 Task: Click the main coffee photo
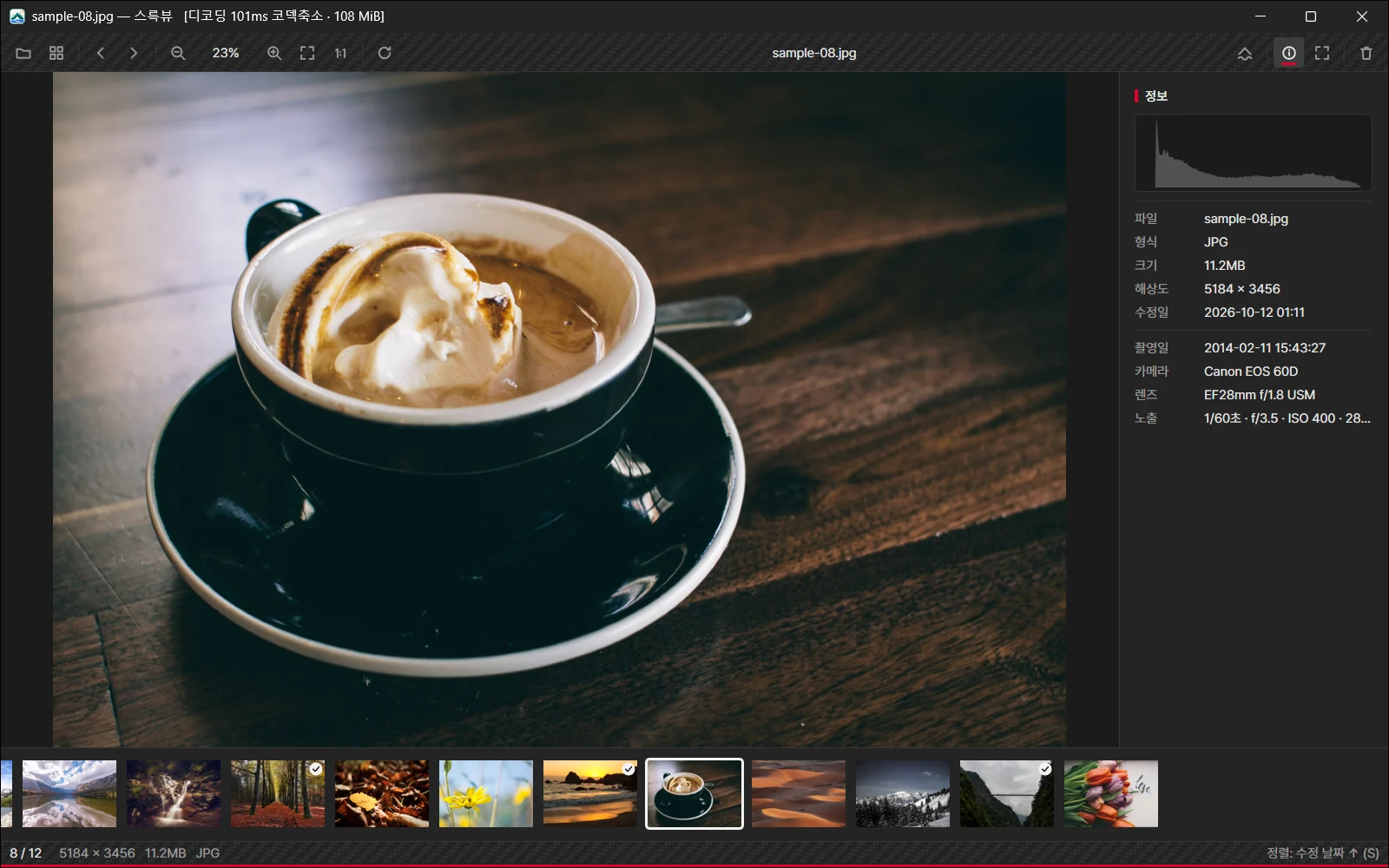559,409
